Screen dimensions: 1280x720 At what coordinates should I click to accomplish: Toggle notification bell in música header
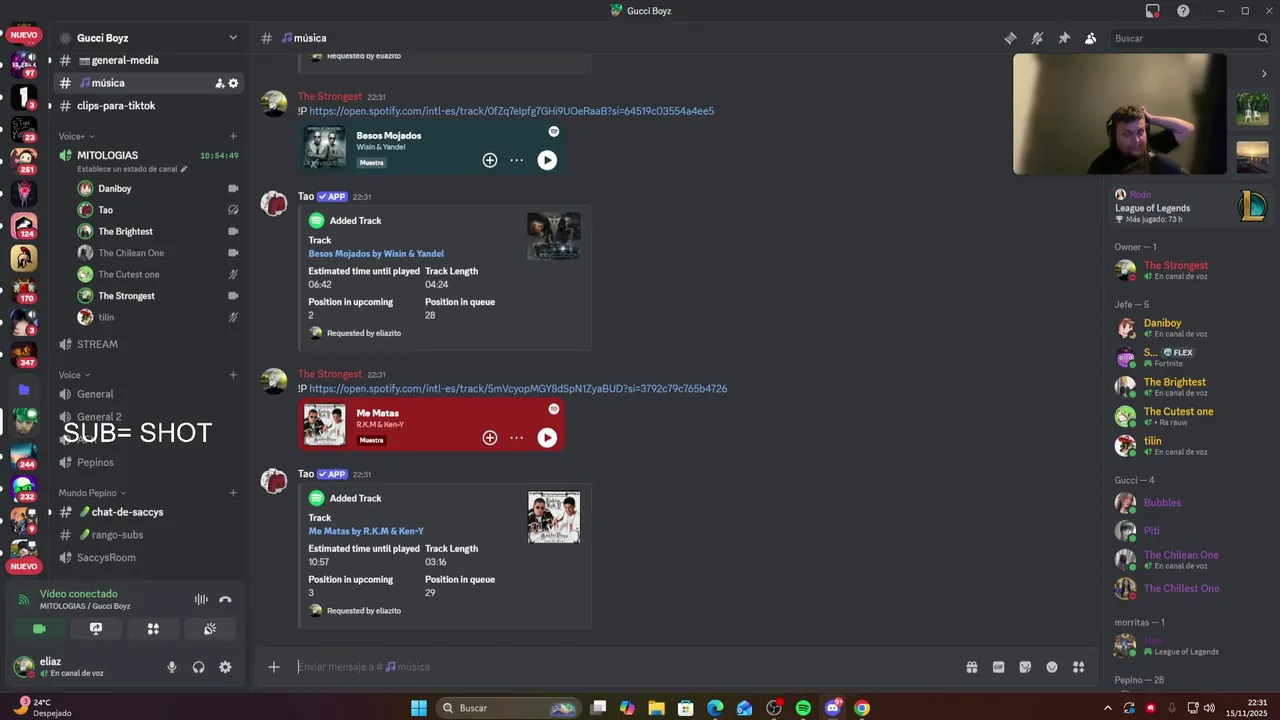tap(1038, 38)
